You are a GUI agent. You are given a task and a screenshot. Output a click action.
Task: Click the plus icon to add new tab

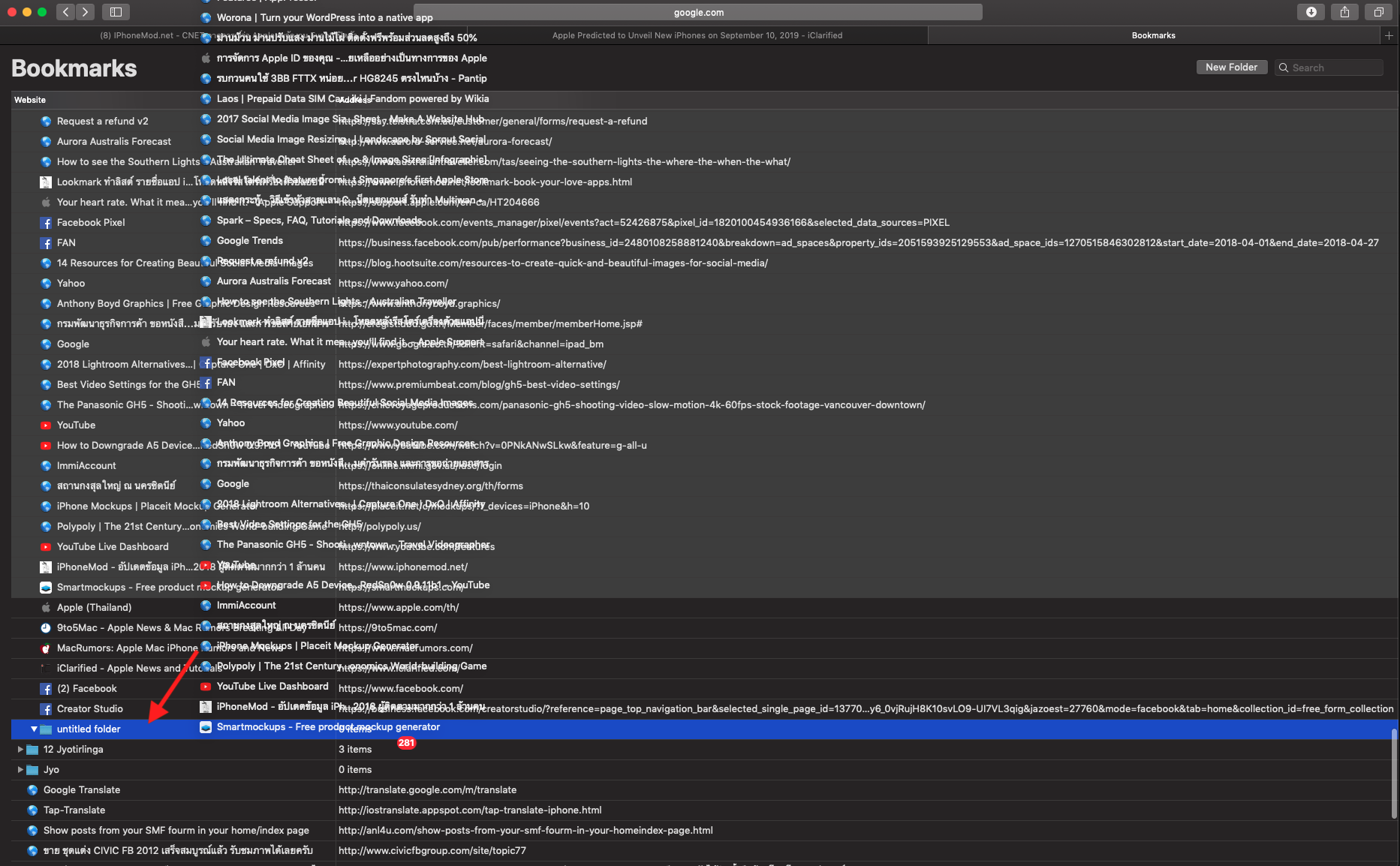1389,35
